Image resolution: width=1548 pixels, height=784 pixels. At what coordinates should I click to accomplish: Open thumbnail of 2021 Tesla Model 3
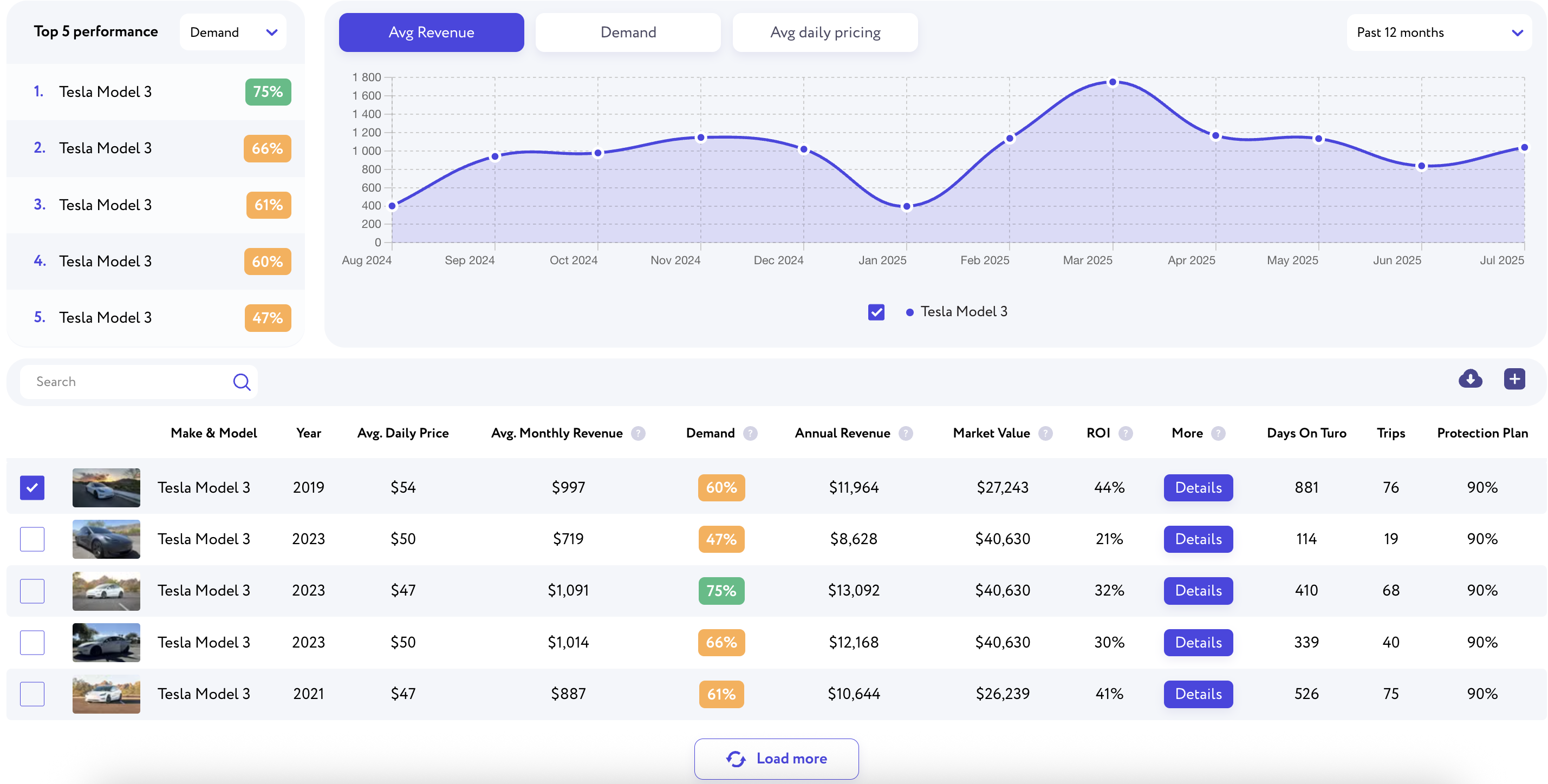coord(106,694)
